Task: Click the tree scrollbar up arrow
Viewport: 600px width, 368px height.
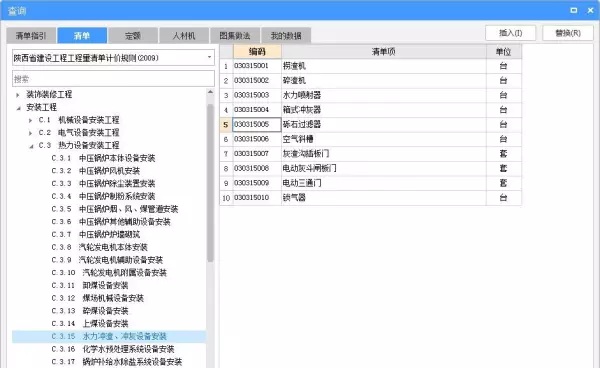Action: click(x=210, y=92)
